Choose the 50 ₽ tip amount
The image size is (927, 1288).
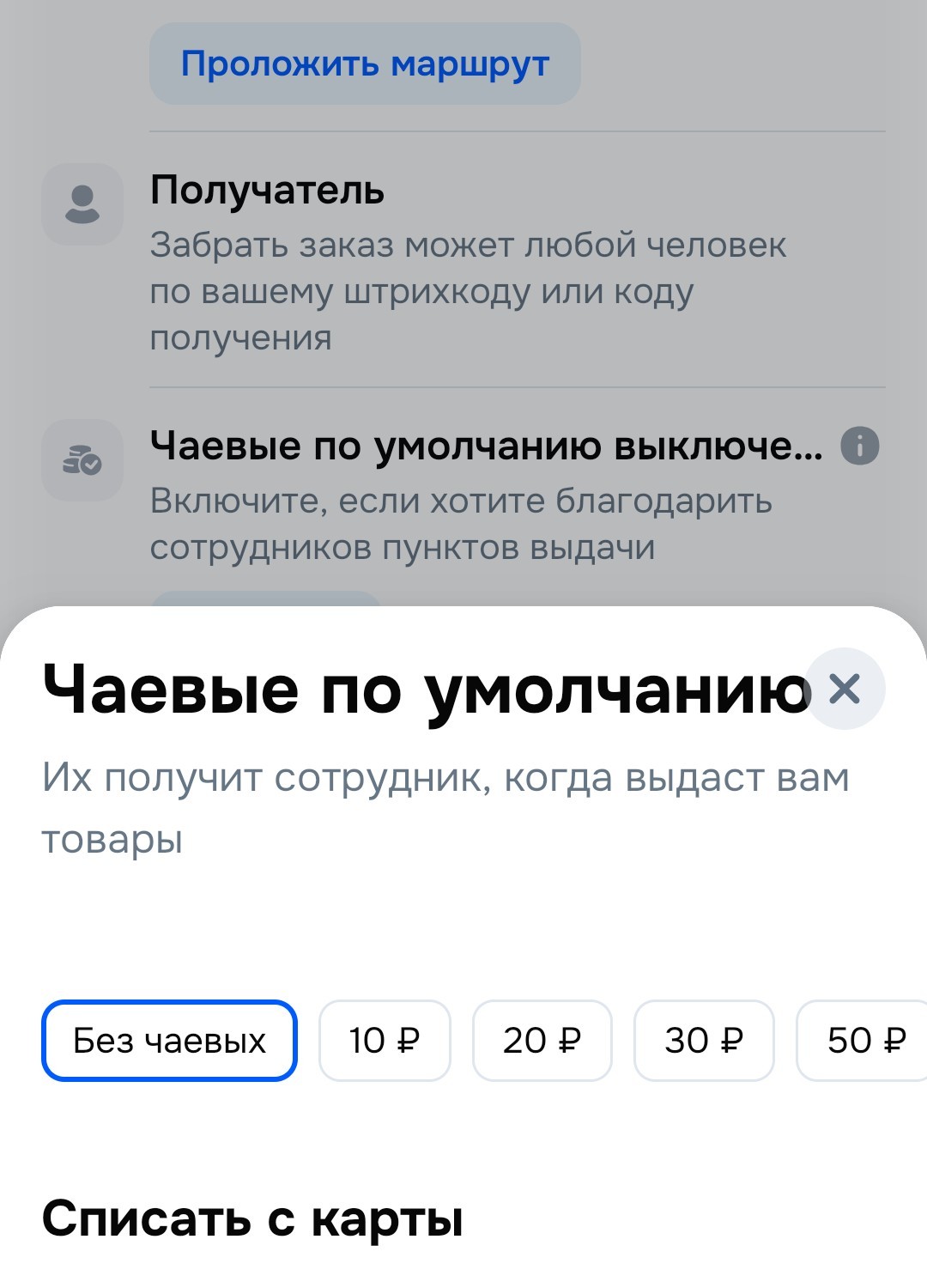tap(863, 1041)
